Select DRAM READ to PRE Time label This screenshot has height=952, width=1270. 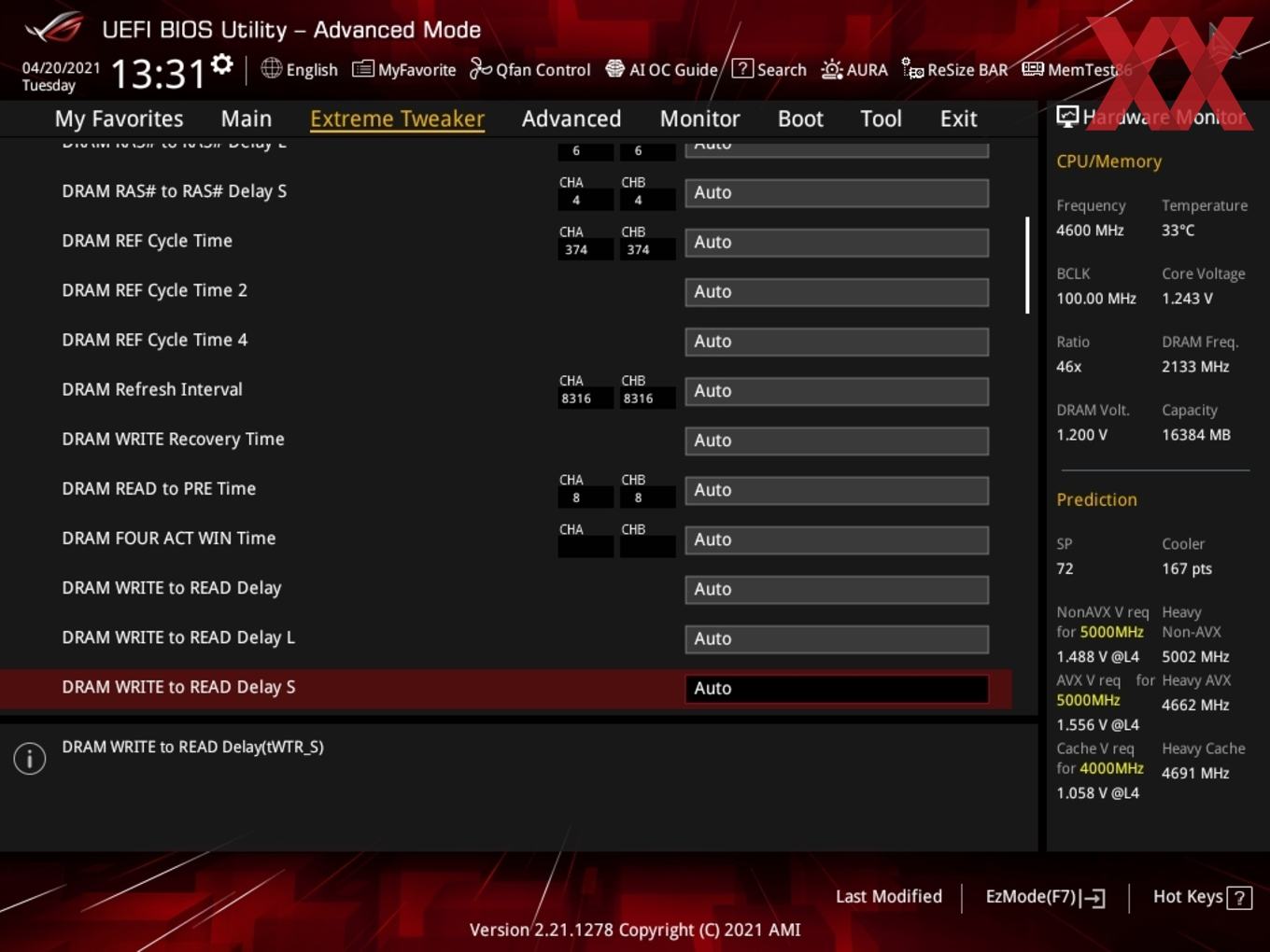[x=159, y=488]
